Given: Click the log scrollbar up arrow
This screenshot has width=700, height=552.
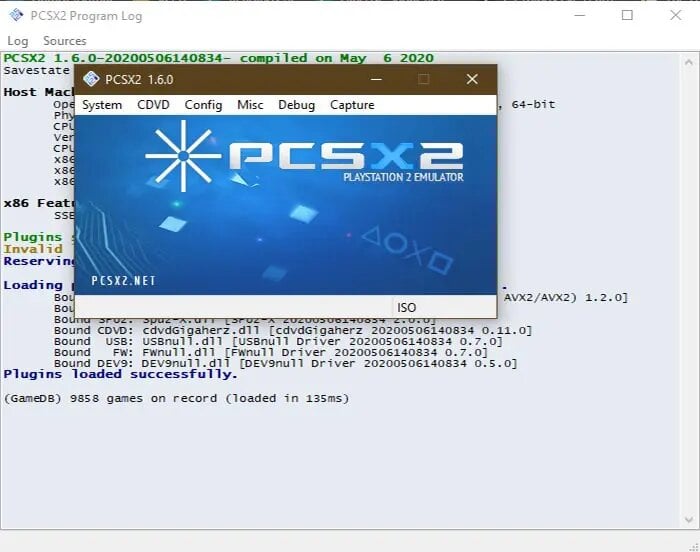Looking at the screenshot, I should [689, 63].
